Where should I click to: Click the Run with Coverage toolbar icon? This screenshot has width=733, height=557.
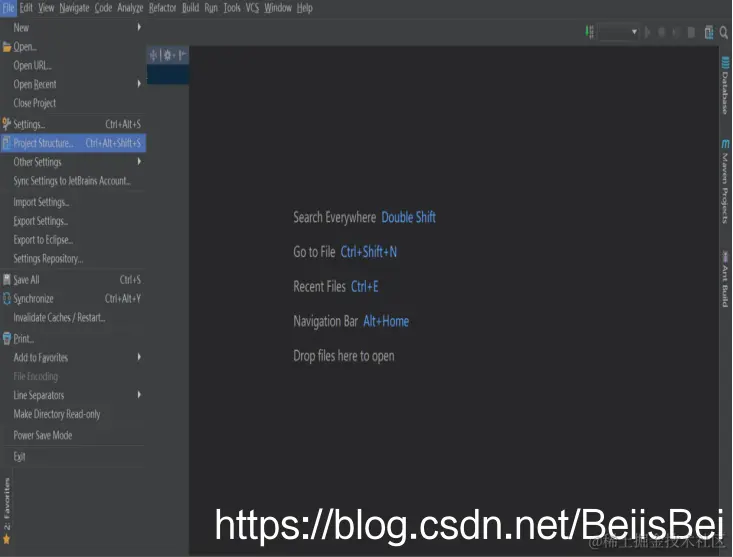click(675, 32)
